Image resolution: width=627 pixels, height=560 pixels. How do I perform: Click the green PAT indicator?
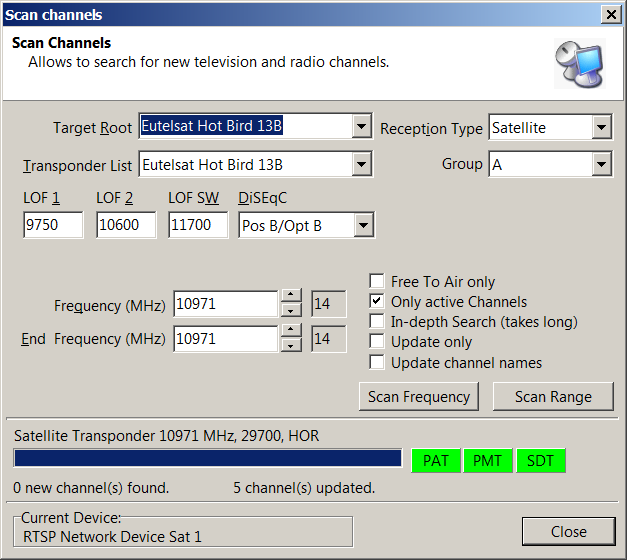pos(436,460)
